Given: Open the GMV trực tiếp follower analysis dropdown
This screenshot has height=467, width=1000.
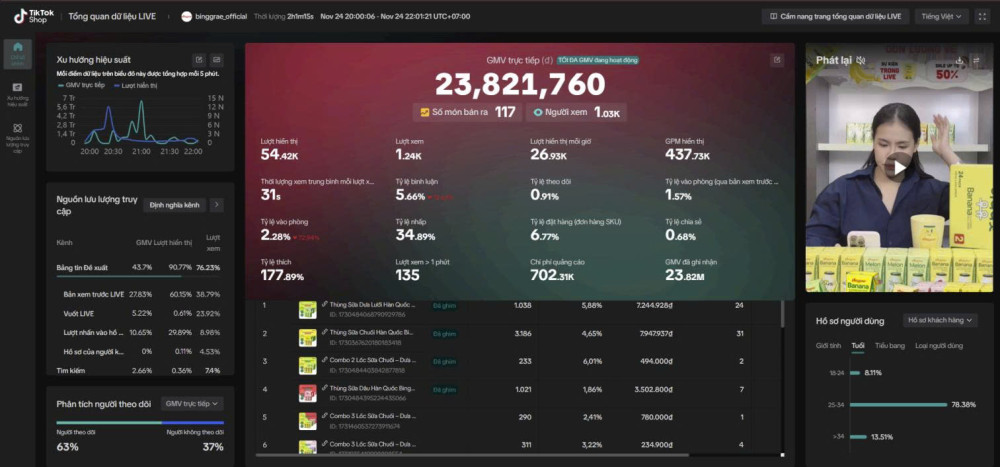Looking at the screenshot, I should coord(193,404).
